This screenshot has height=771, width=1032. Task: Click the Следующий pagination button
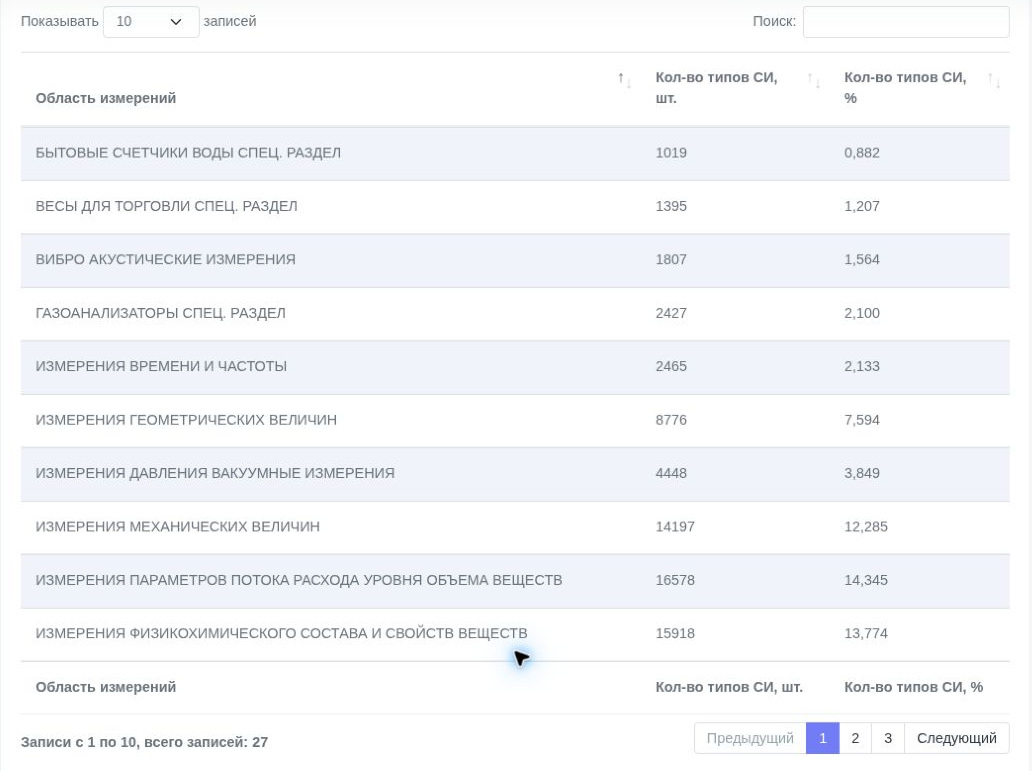click(956, 738)
